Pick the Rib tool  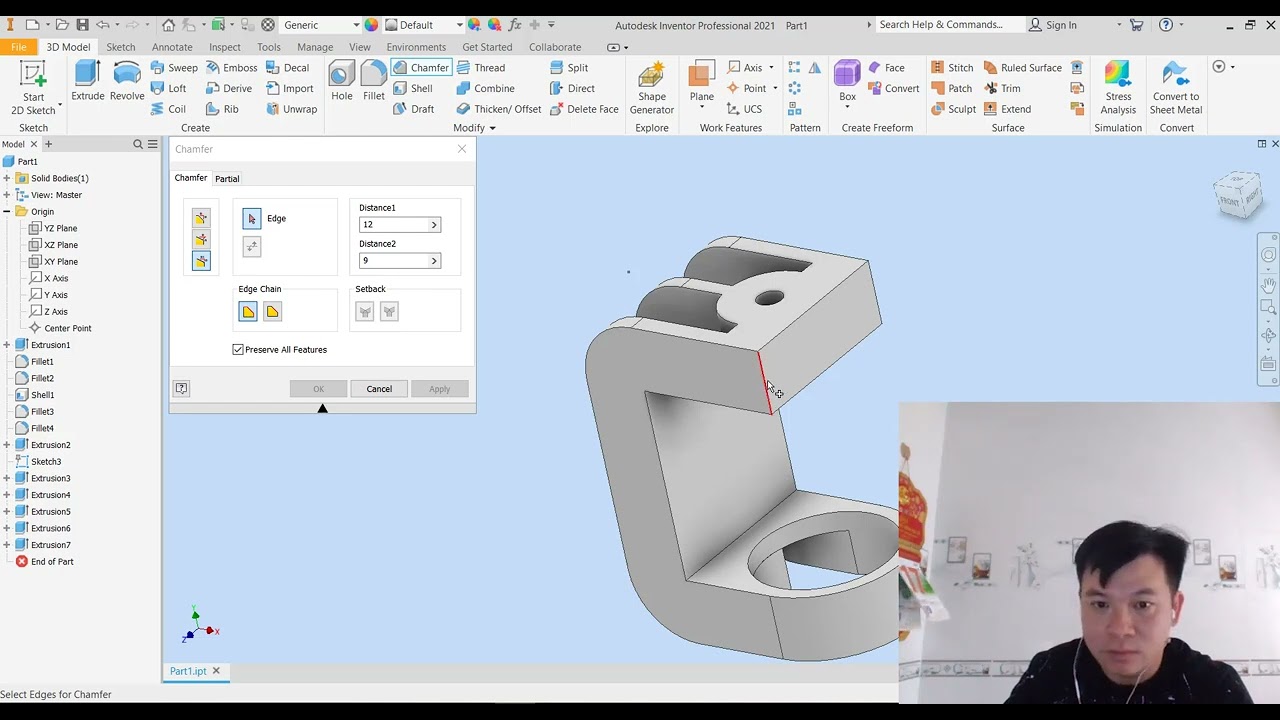(222, 109)
